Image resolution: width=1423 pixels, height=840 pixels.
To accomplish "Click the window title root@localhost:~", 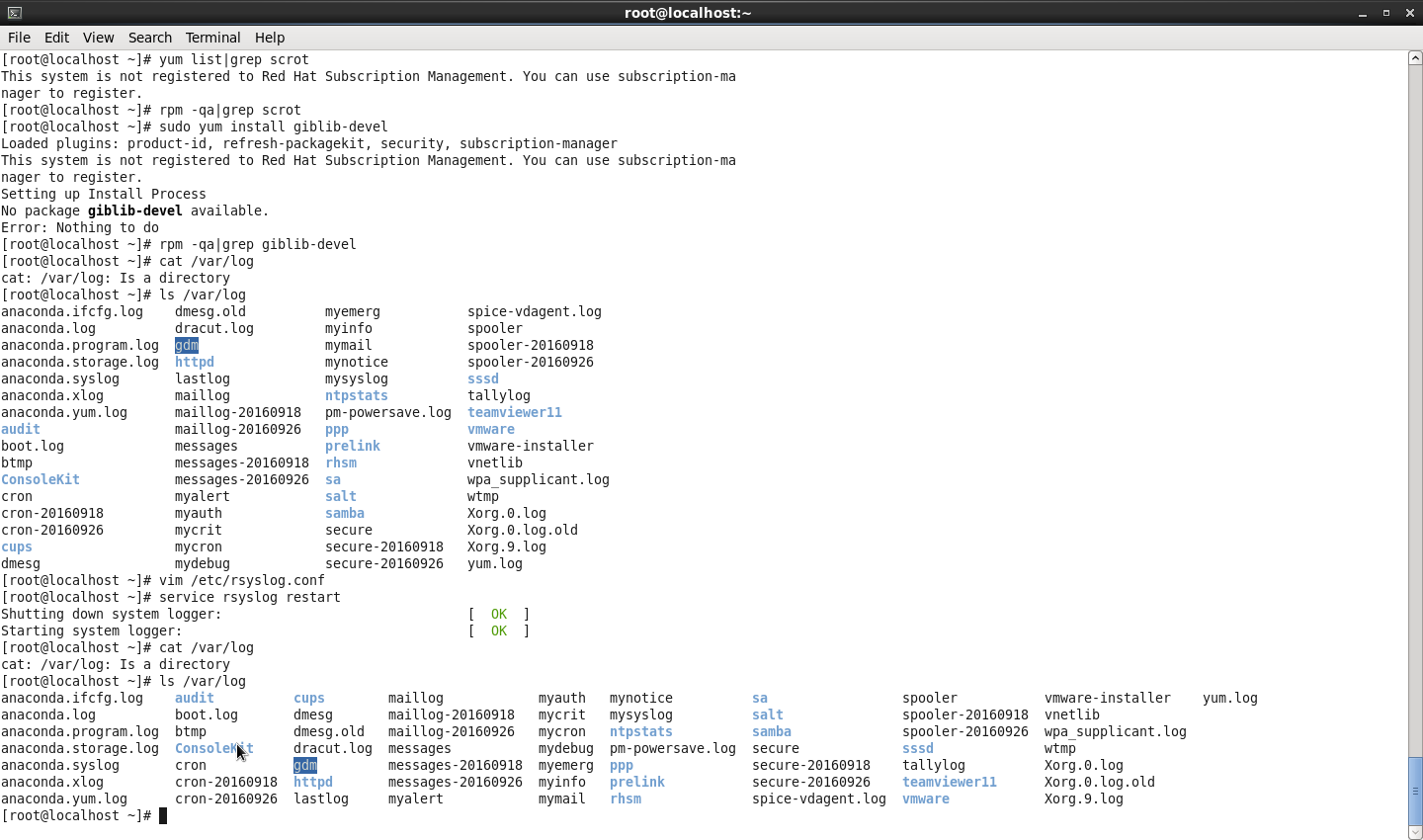I will 688,13.
